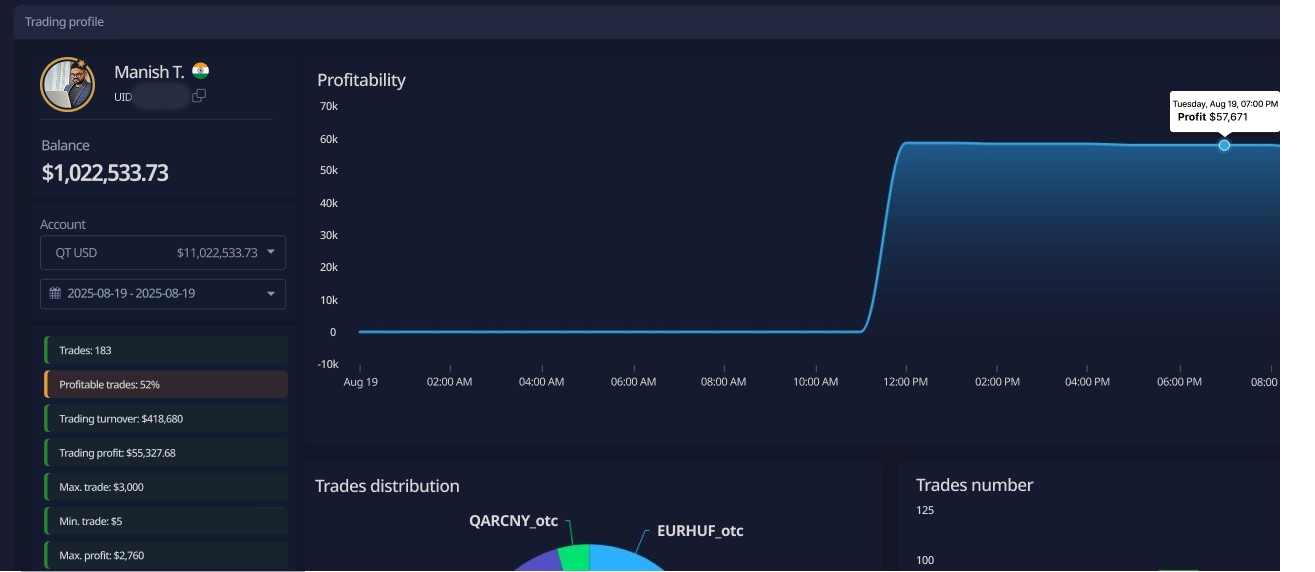Click the India flag icon
The image size is (1315, 572).
[201, 71]
